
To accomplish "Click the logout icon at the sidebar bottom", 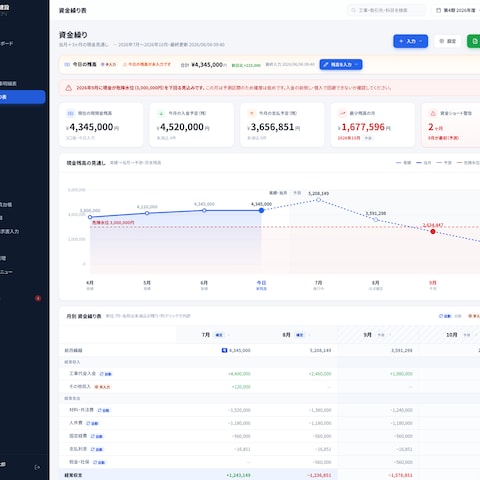I will click(37, 467).
